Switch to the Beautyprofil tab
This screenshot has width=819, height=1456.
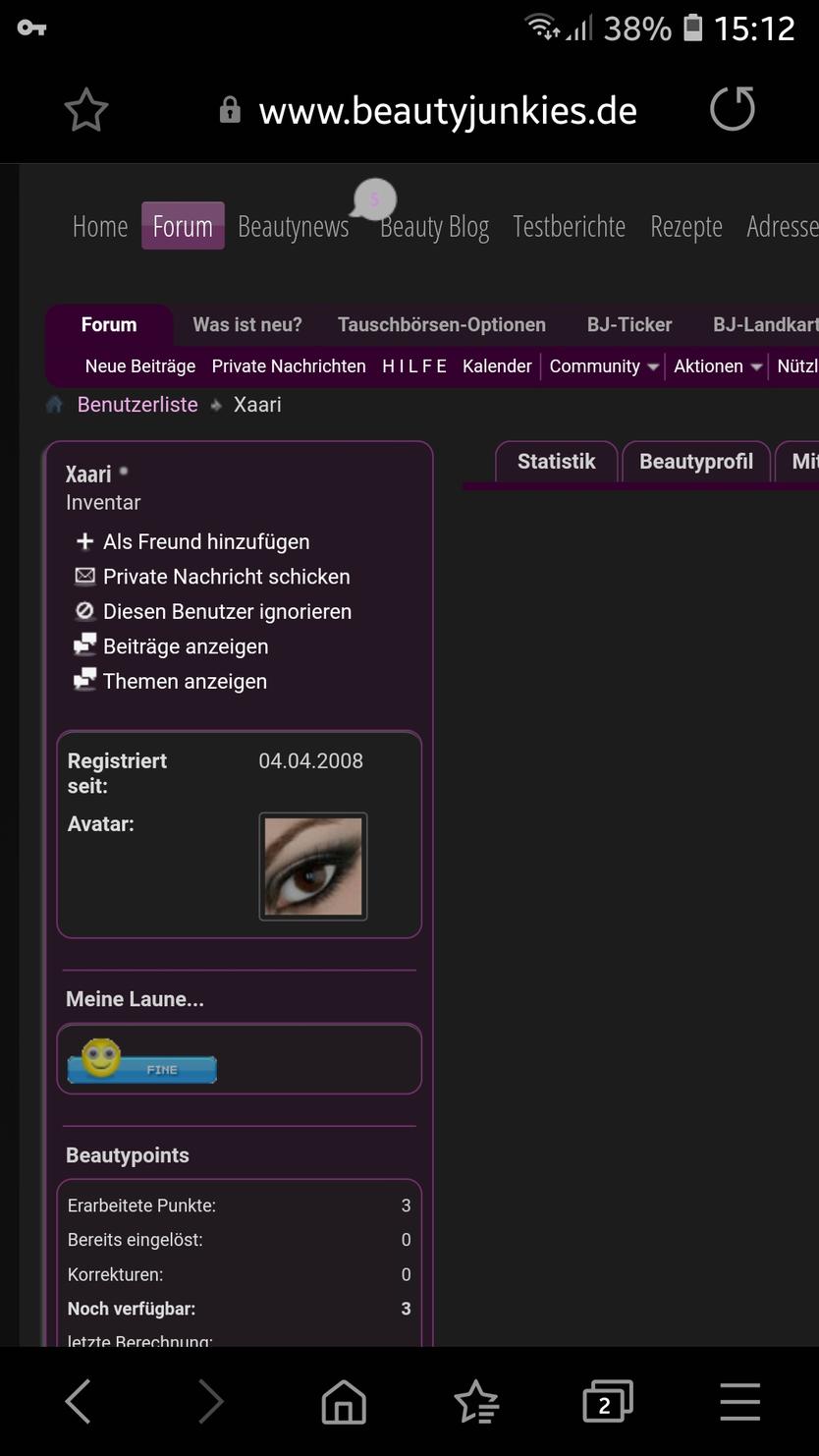695,462
